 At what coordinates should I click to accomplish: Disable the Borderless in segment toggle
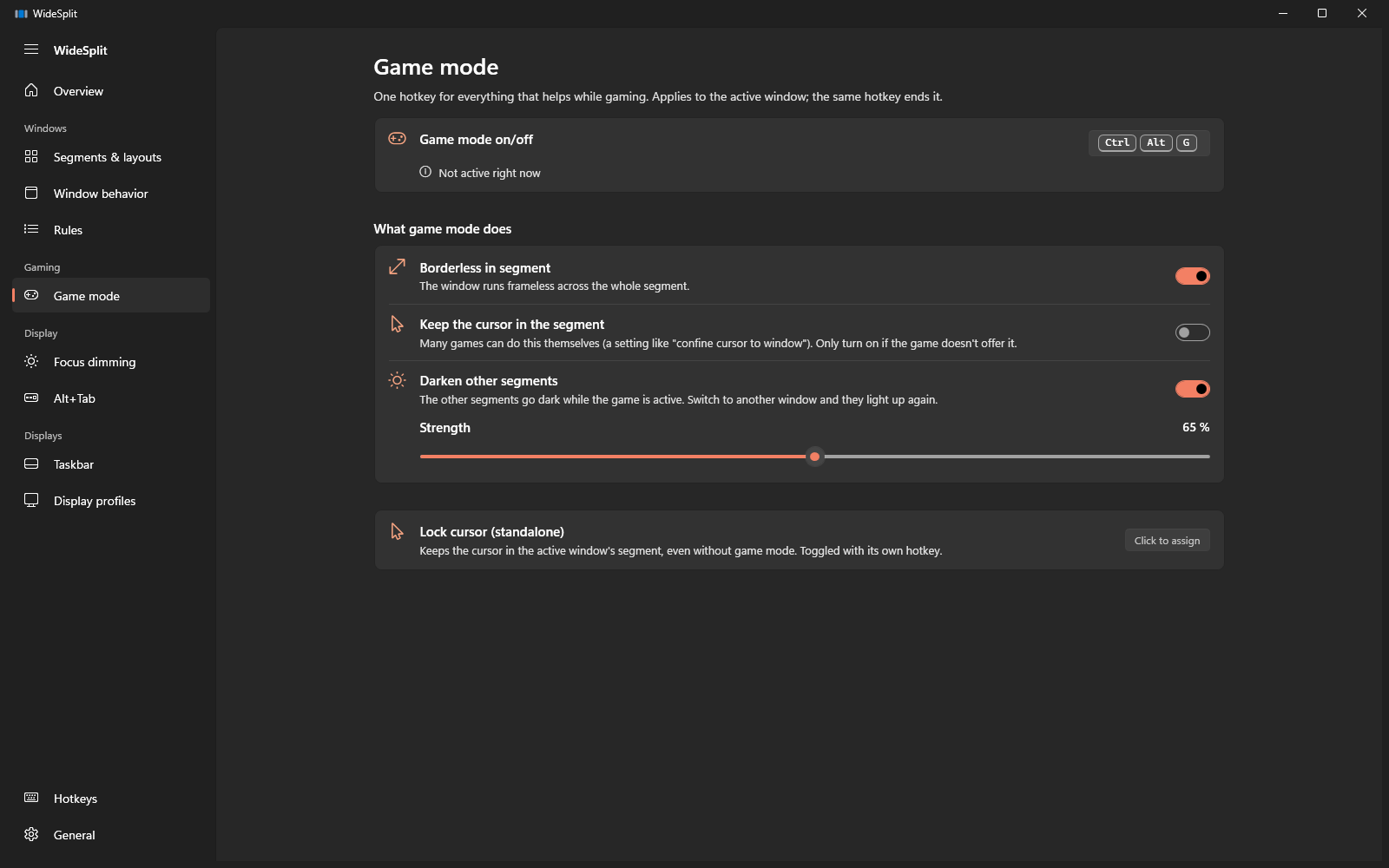[x=1192, y=276]
